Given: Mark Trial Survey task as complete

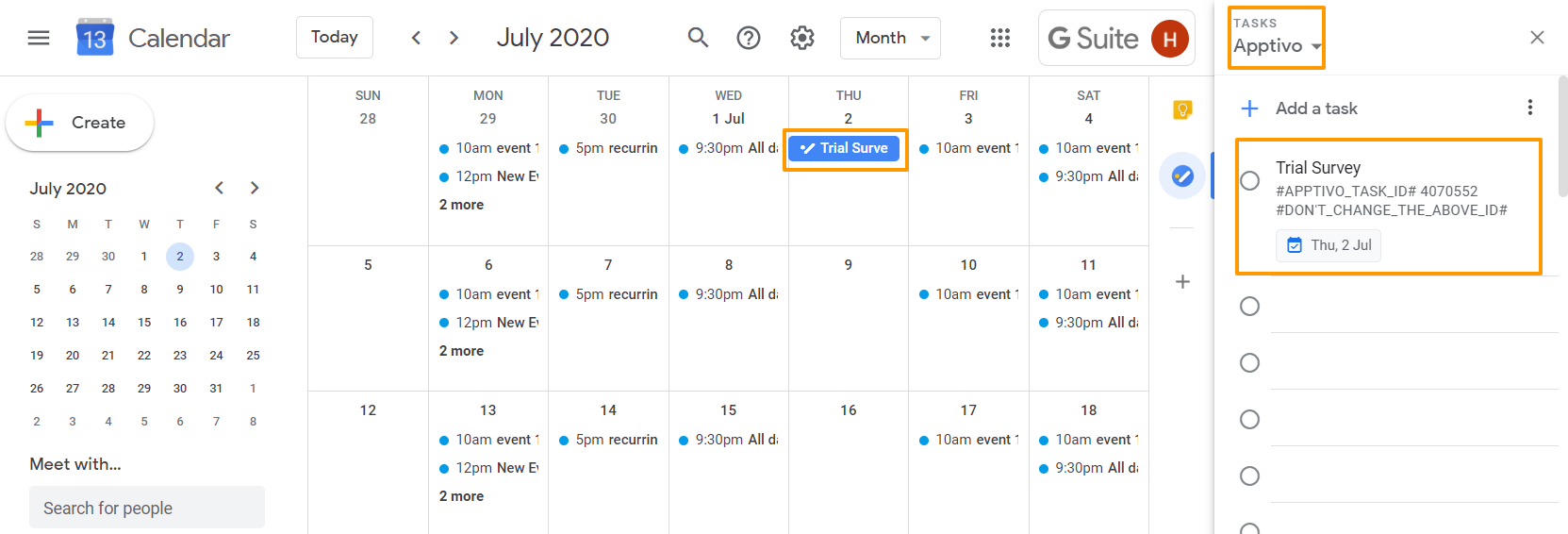Looking at the screenshot, I should click(x=1250, y=180).
